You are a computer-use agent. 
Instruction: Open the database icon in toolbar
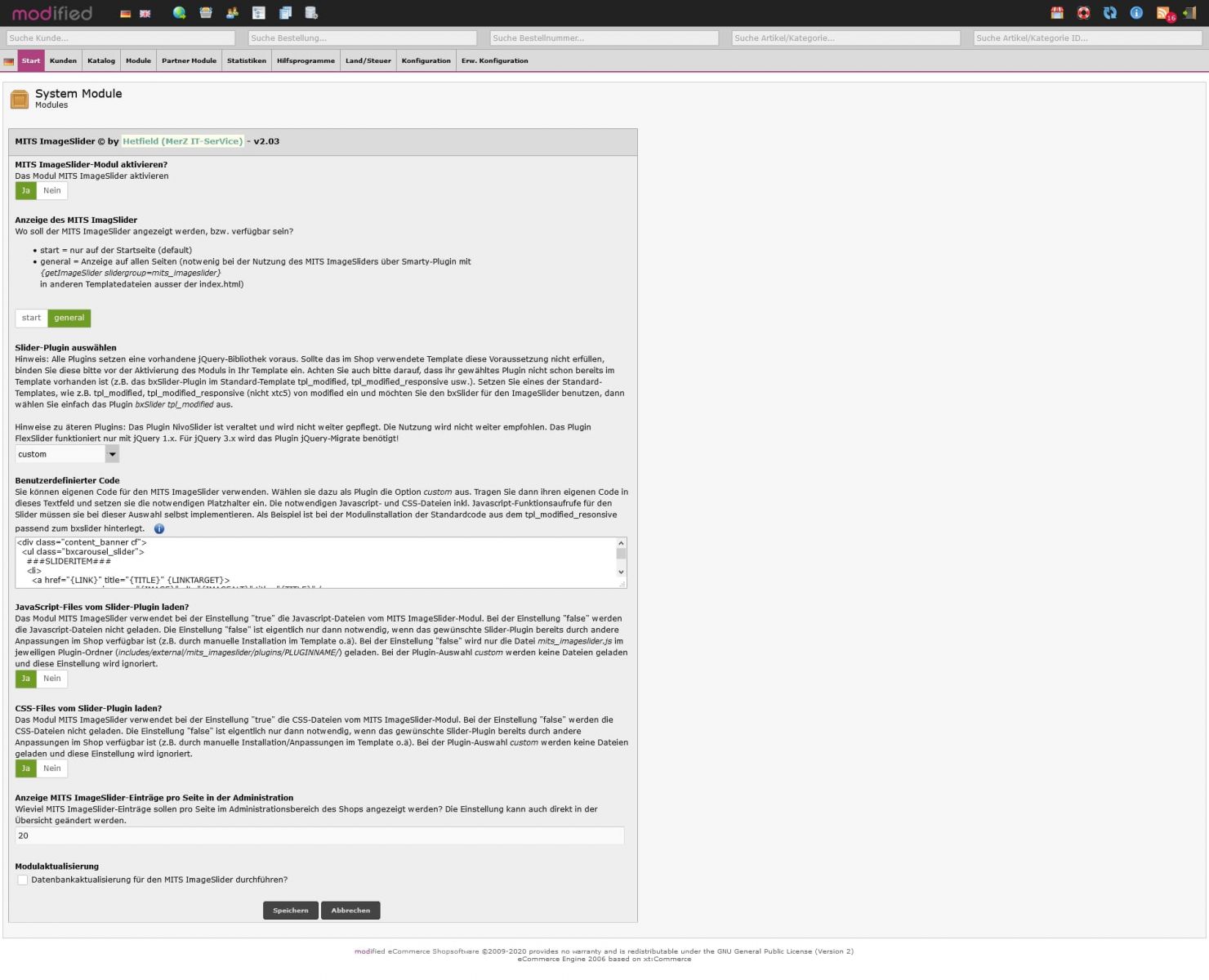click(311, 13)
